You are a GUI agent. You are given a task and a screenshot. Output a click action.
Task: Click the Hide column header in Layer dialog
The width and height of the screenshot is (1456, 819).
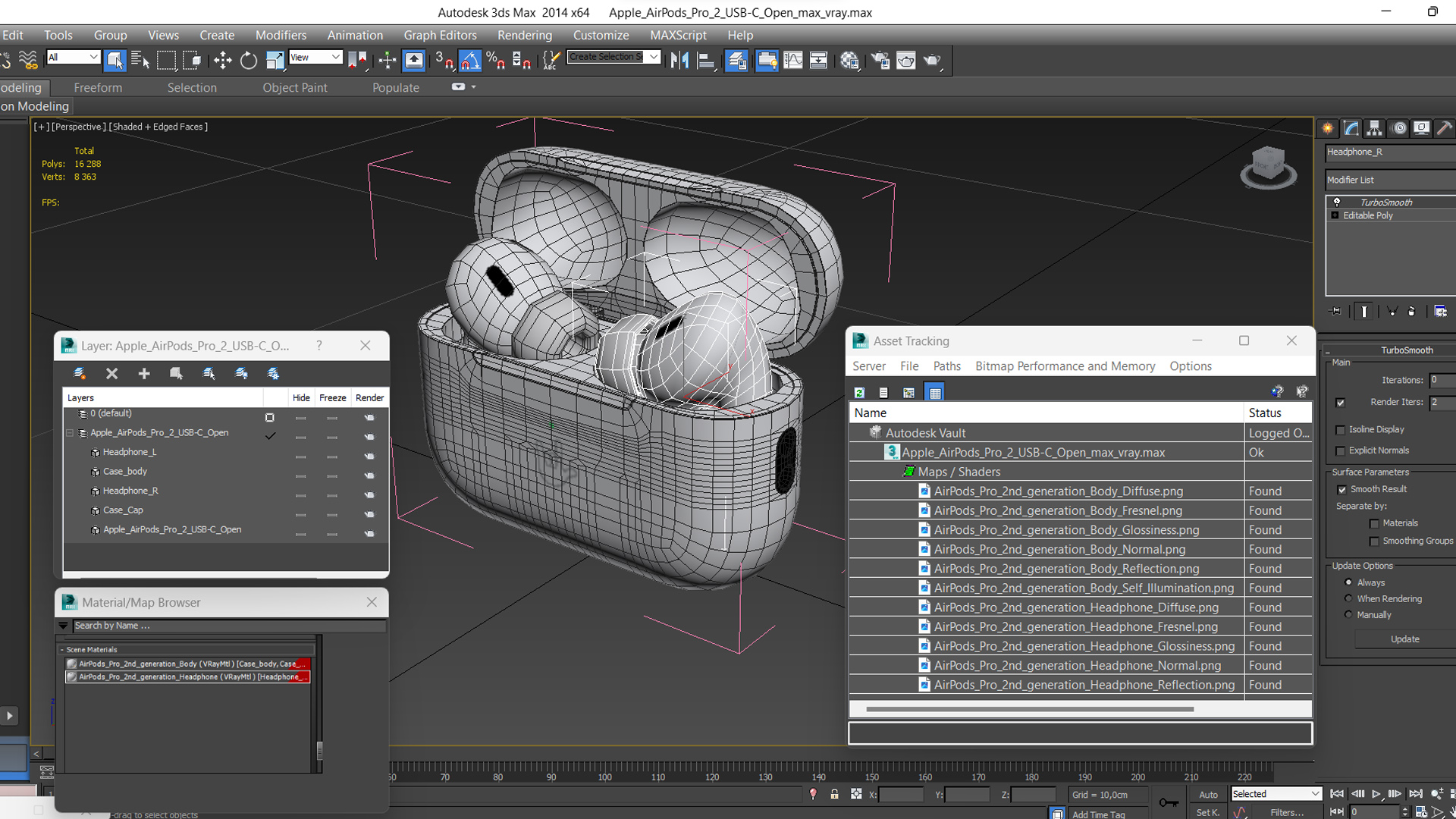(x=301, y=397)
